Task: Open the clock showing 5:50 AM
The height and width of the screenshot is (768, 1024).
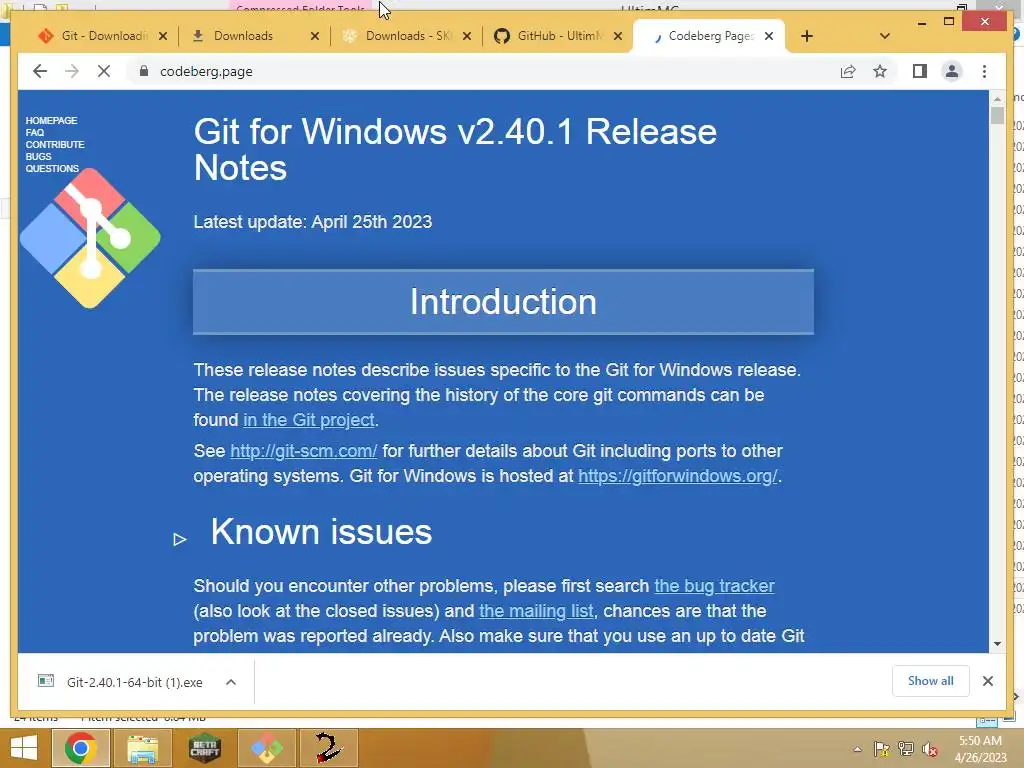Action: [980, 749]
